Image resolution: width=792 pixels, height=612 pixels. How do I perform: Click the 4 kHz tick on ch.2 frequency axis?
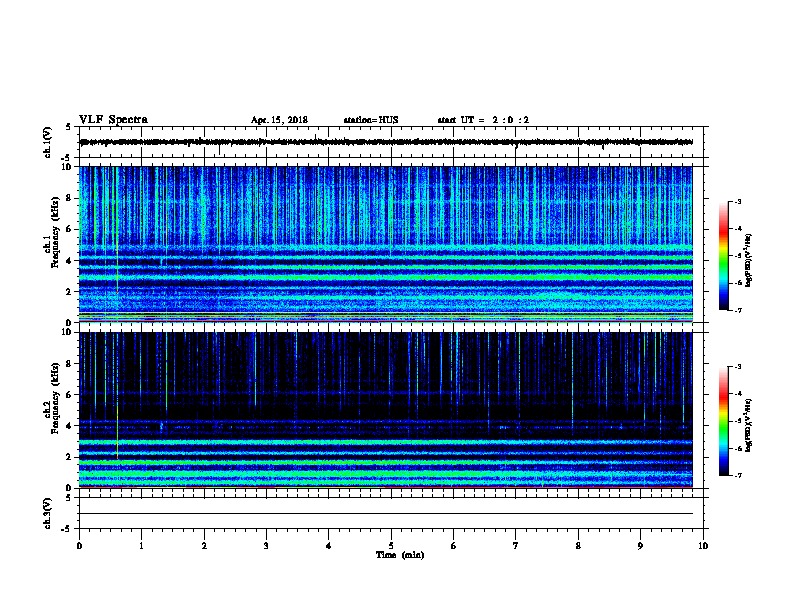pyautogui.click(x=70, y=426)
